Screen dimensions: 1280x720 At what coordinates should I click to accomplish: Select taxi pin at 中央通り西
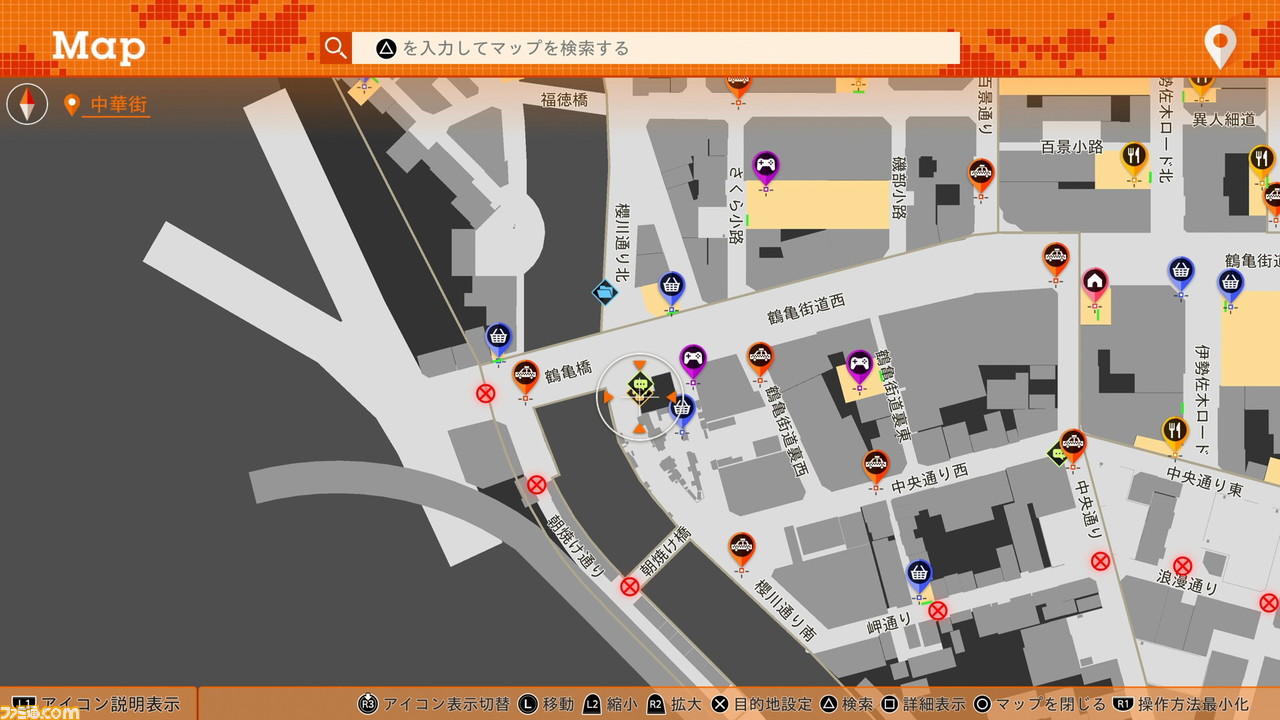pyautogui.click(x=876, y=467)
